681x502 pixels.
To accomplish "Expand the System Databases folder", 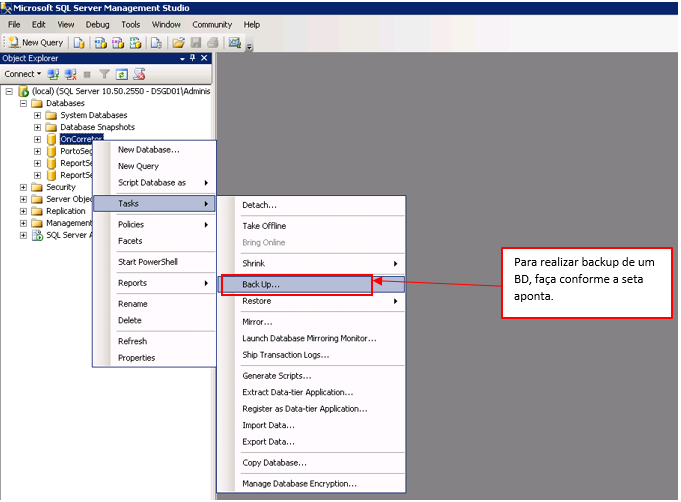I will pyautogui.click(x=37, y=116).
